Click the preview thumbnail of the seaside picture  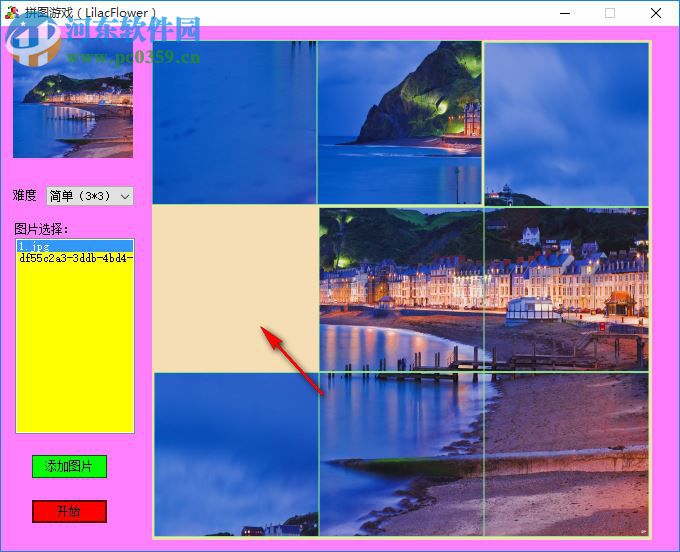click(73, 98)
